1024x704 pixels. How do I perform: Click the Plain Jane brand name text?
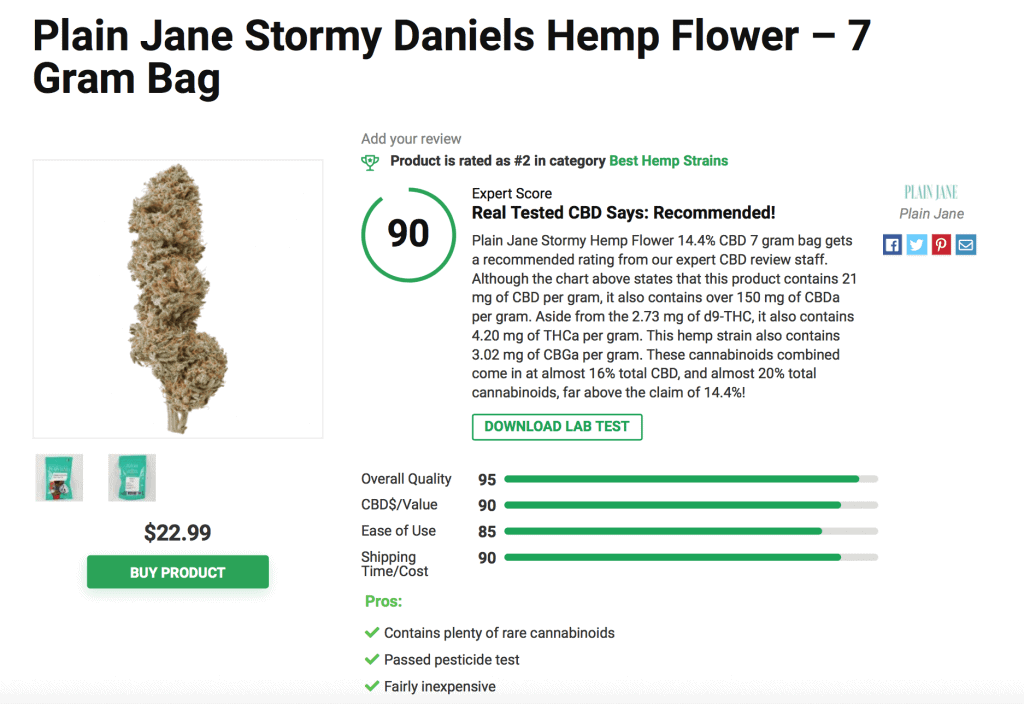(x=931, y=214)
